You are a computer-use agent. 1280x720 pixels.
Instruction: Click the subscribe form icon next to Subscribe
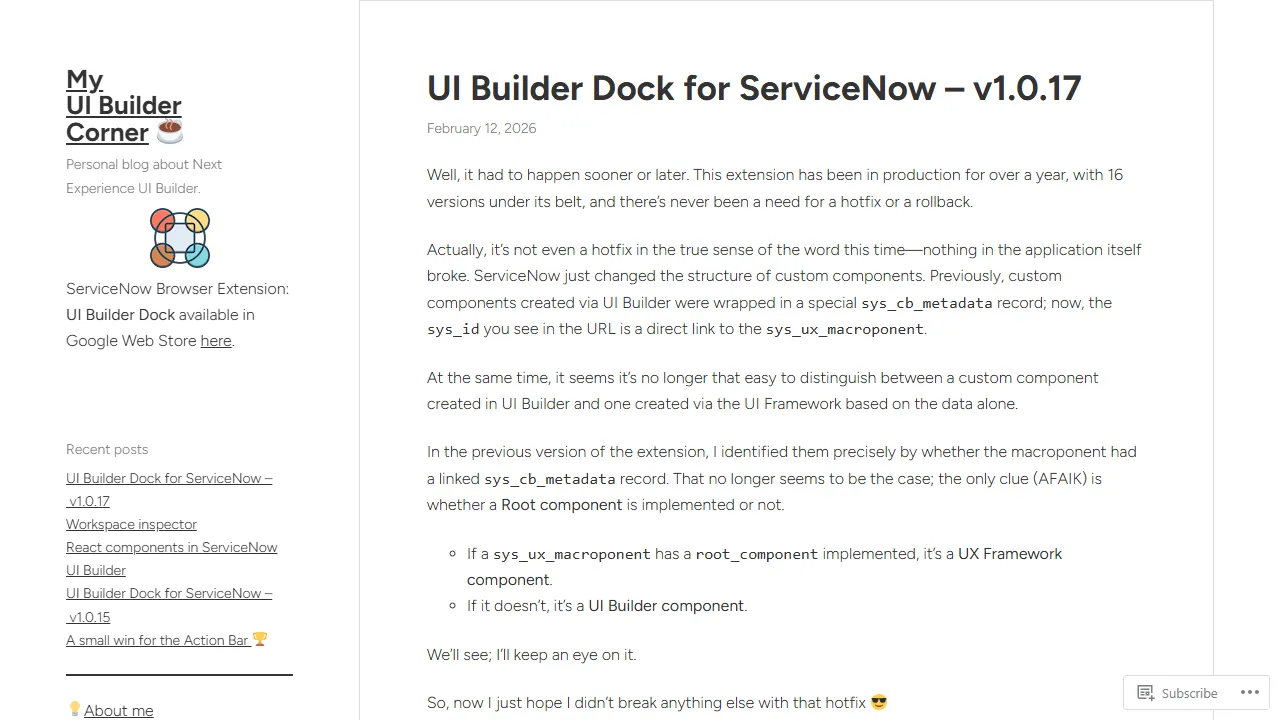click(1146, 692)
